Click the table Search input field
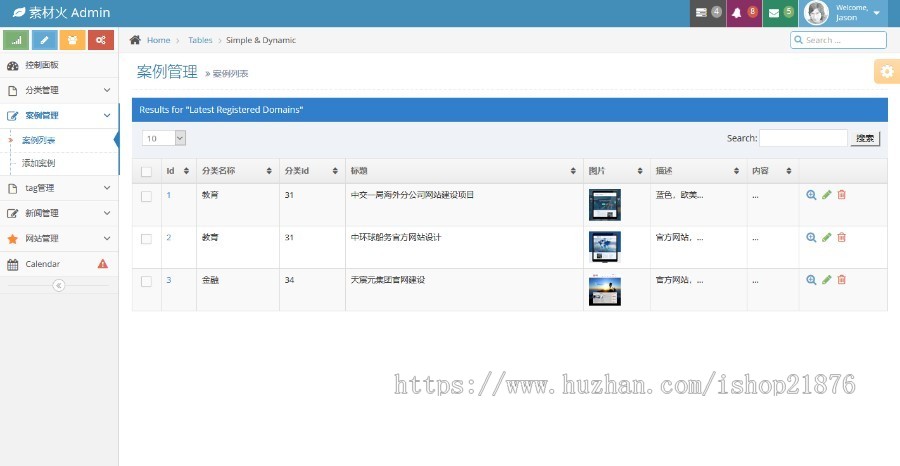The width and height of the screenshot is (900, 466). pos(803,138)
